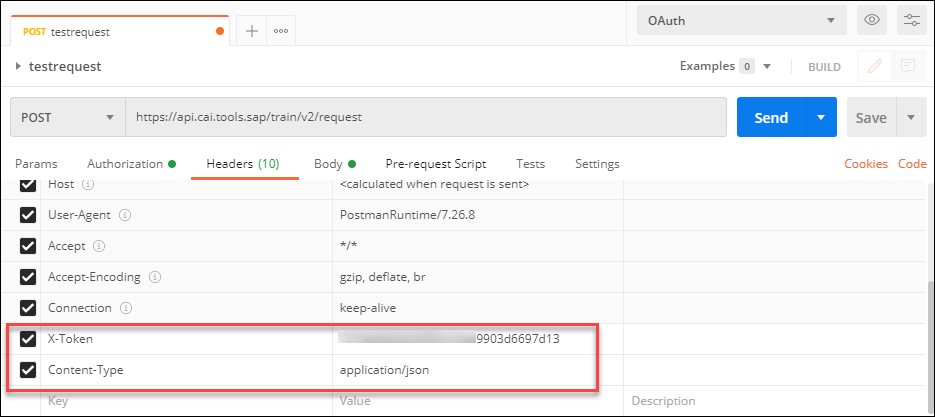Switch to the Authorization tab
The image size is (935, 417).
(125, 164)
